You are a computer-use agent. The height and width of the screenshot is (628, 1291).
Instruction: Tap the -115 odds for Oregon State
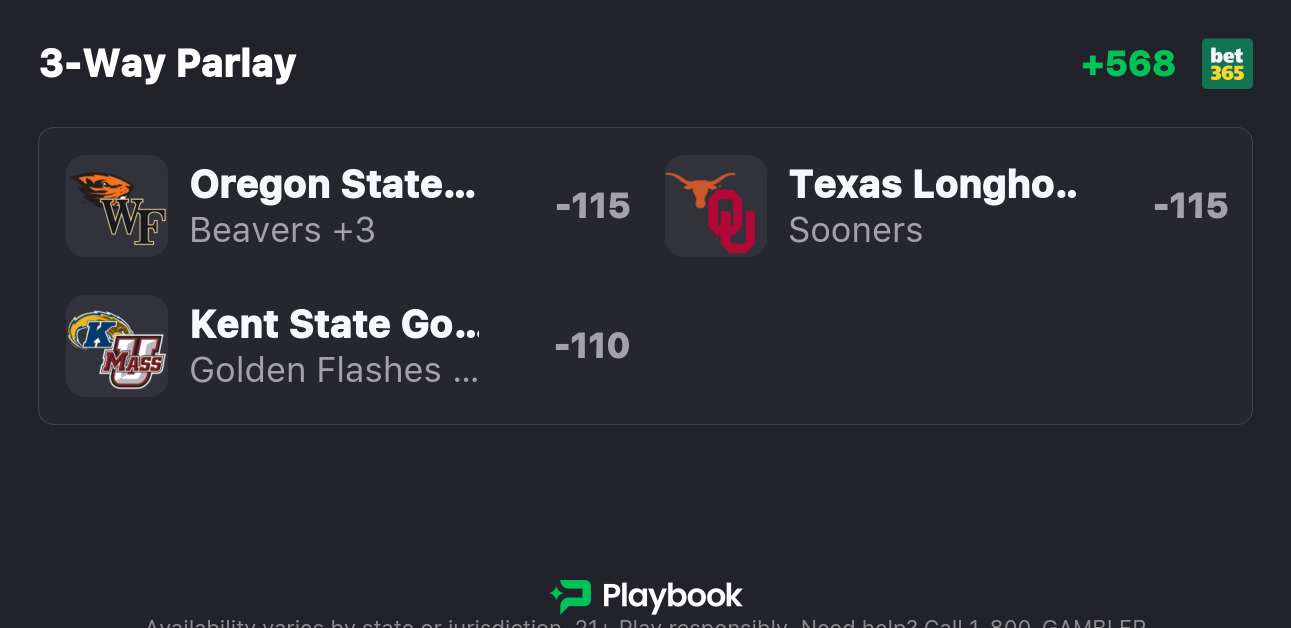click(x=592, y=206)
